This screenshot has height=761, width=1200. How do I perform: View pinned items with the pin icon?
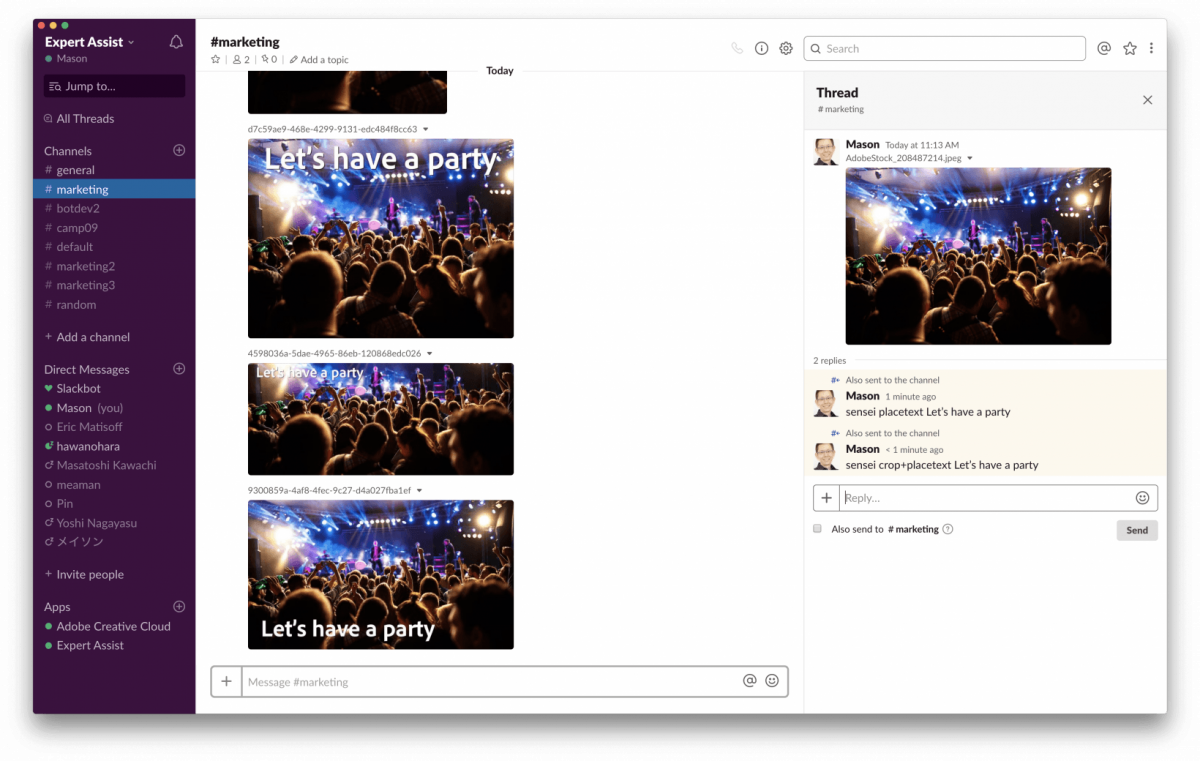pyautogui.click(x=265, y=59)
